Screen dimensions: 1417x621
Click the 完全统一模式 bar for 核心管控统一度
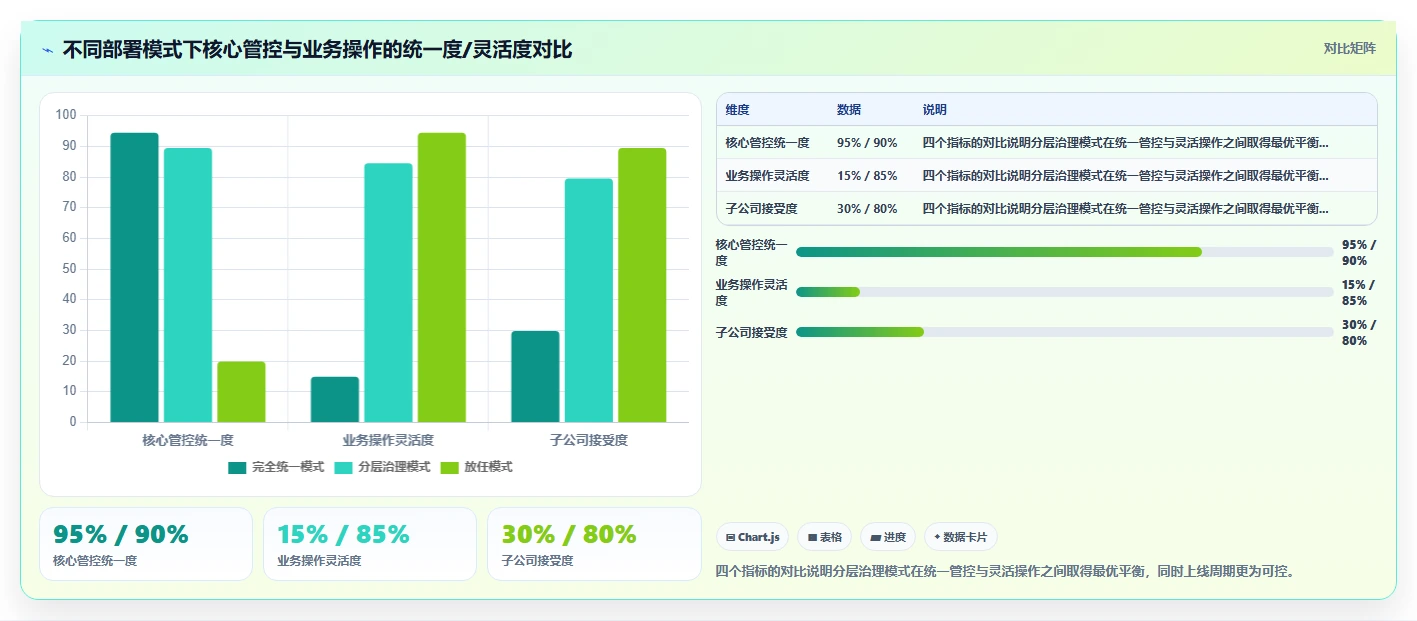coord(134,277)
